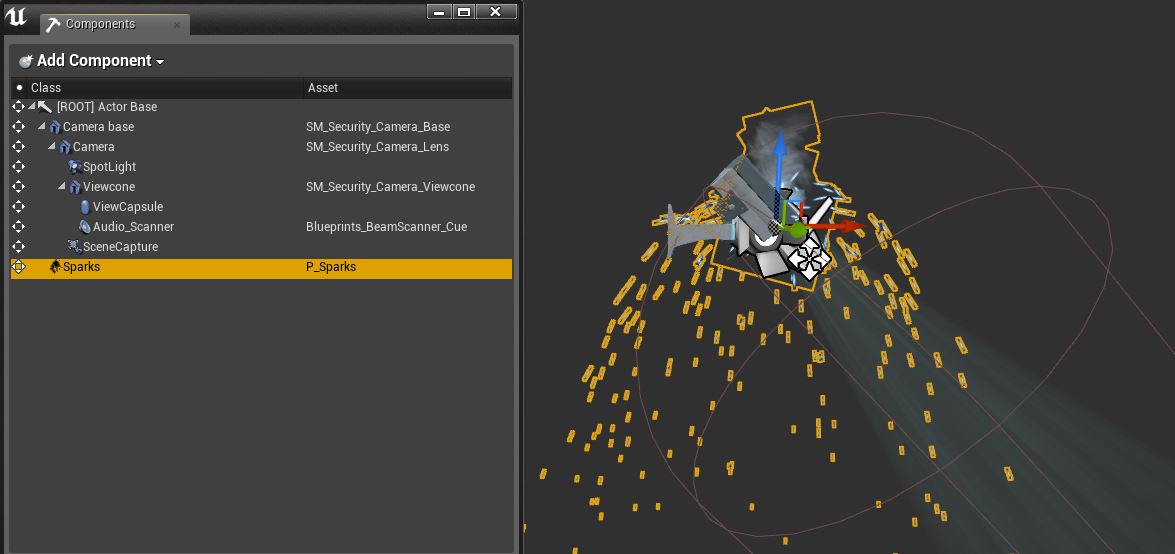Open the Add Component dropdown
This screenshot has width=1175, height=554.
(91, 61)
